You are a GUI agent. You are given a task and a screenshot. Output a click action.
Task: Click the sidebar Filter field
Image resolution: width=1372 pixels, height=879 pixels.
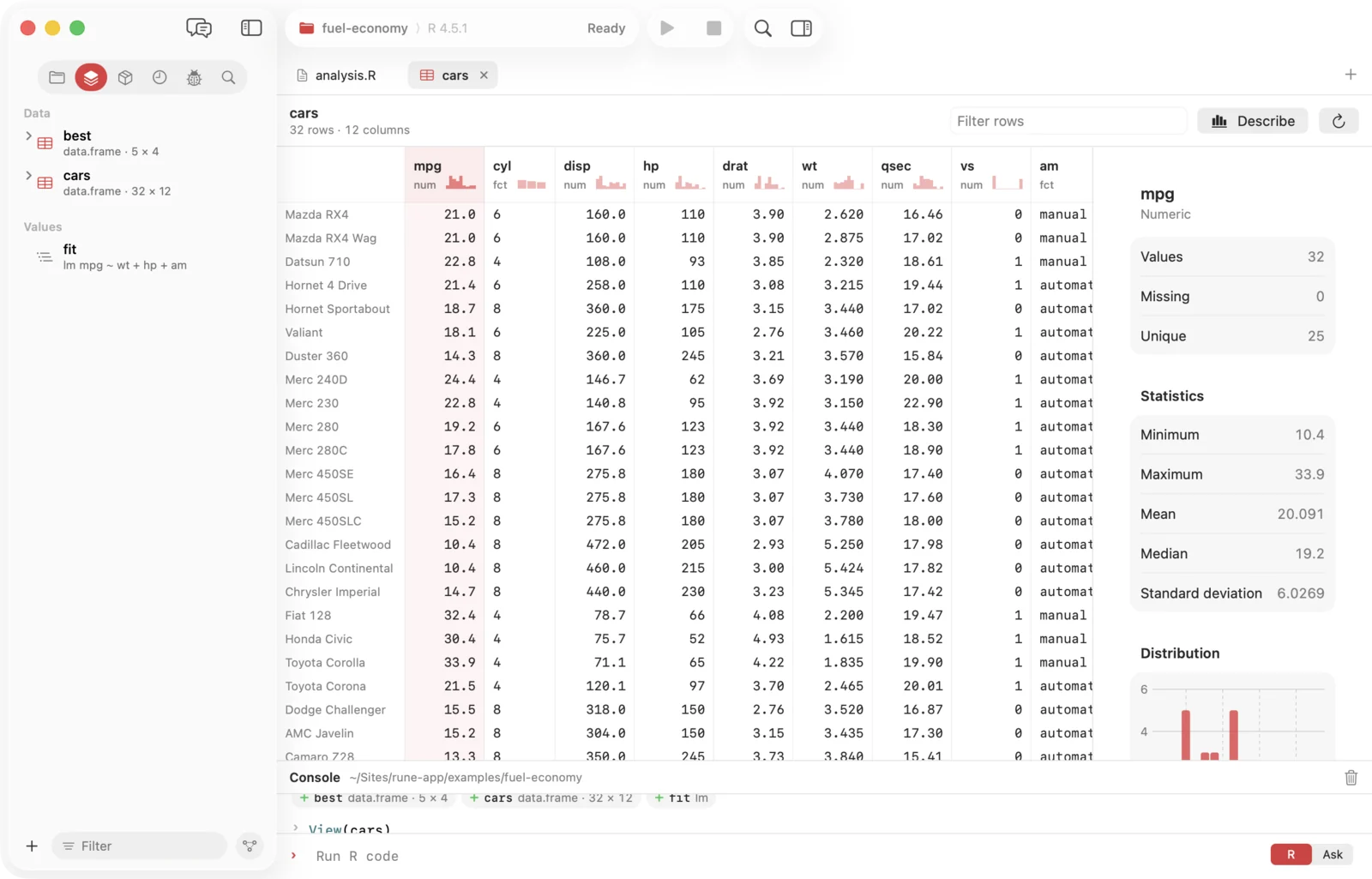click(x=140, y=846)
